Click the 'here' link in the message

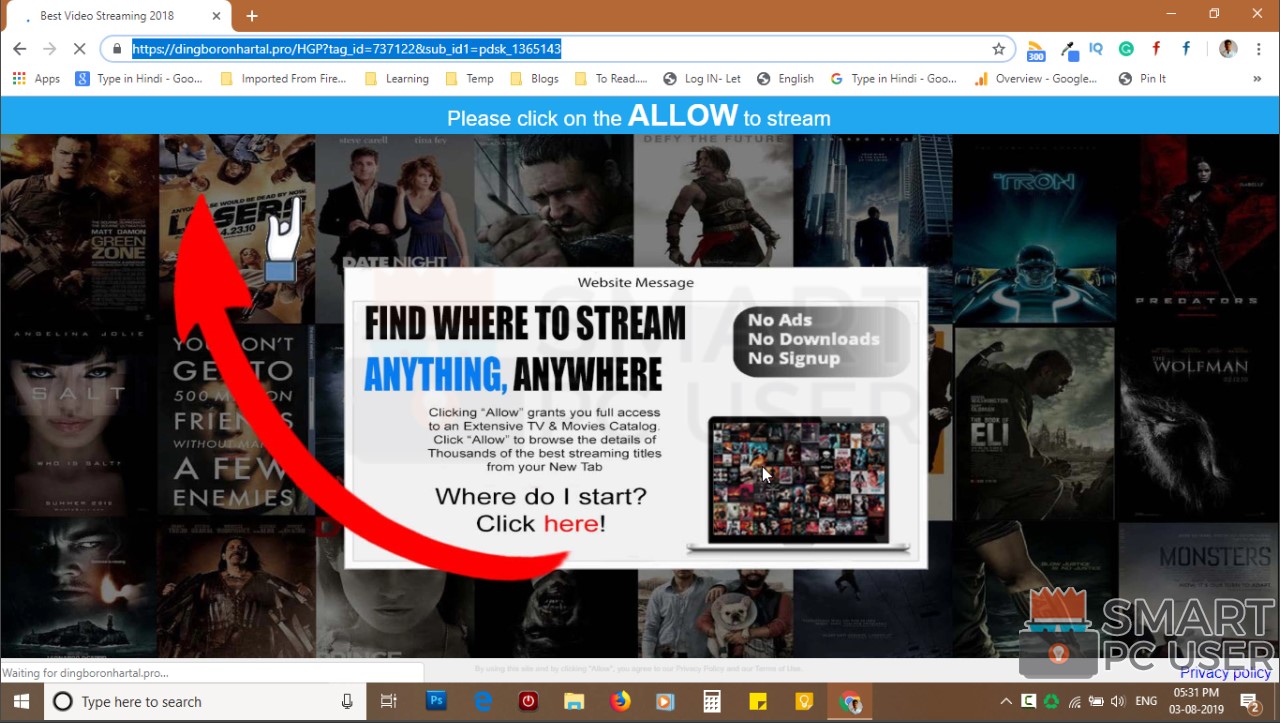572,523
